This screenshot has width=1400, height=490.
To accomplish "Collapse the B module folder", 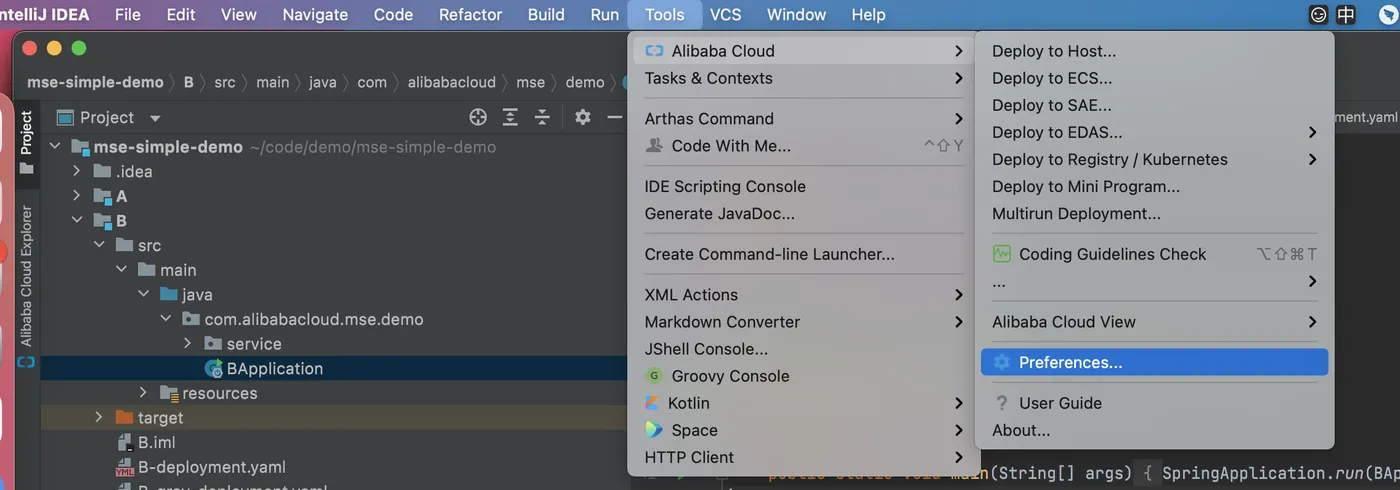I will tap(77, 221).
